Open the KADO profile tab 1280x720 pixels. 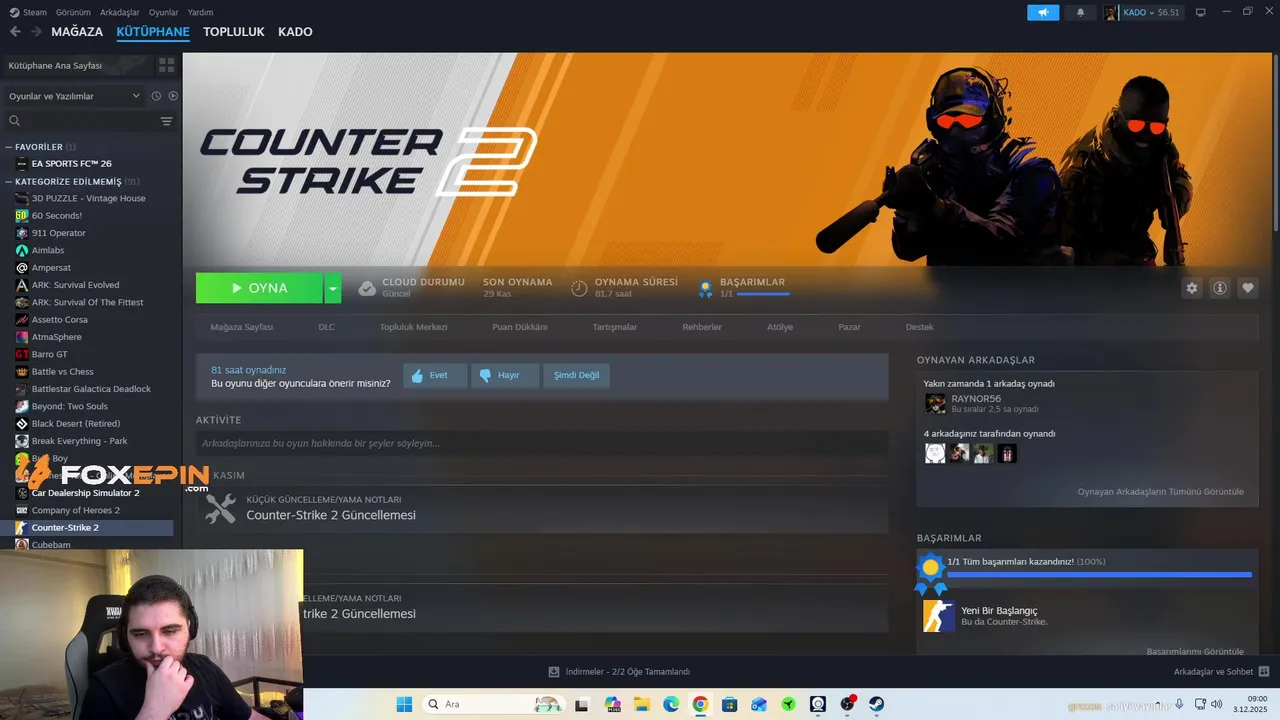click(x=295, y=32)
